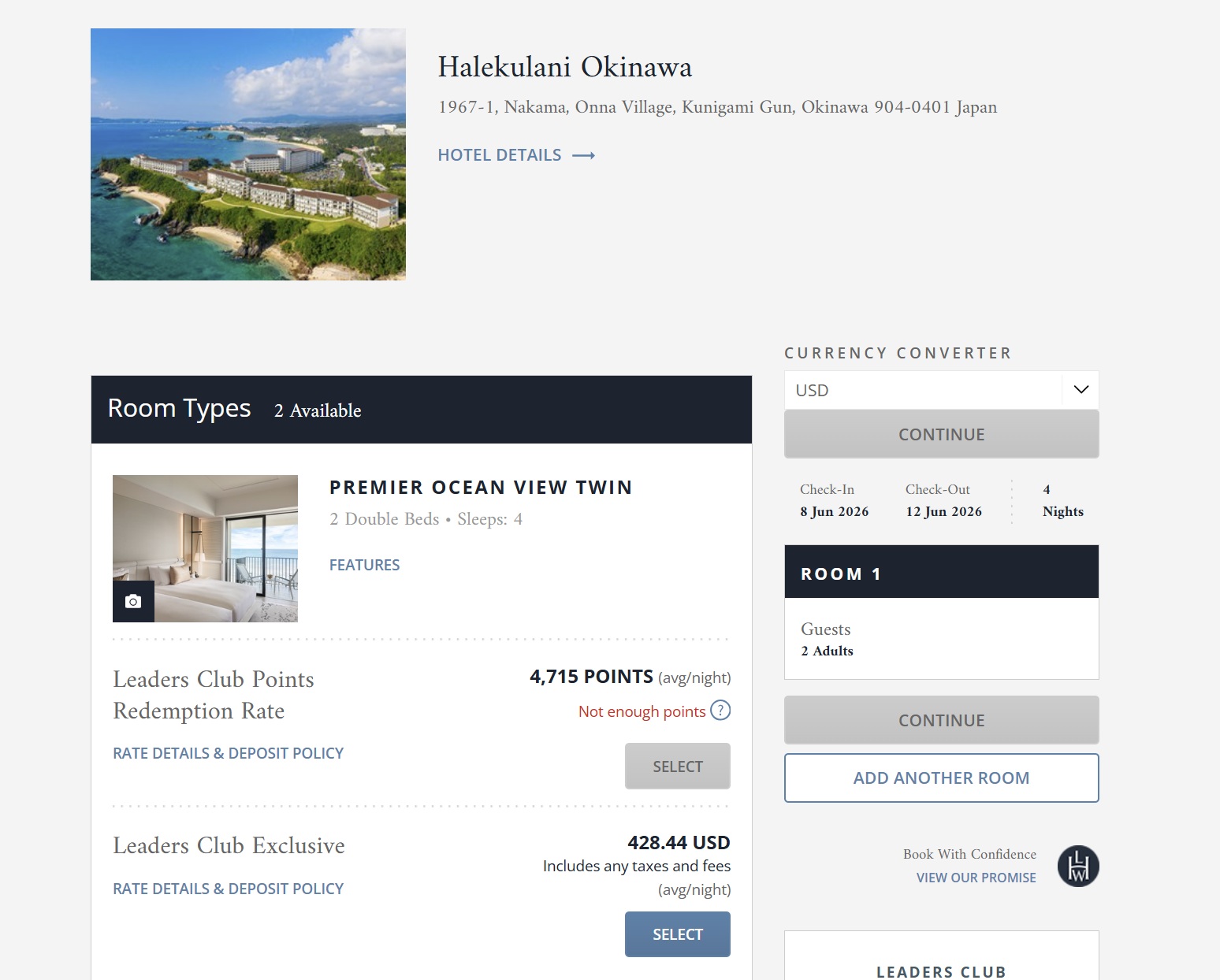Open VIEW OUR PROMISE link
The width and height of the screenshot is (1220, 980).
point(976,878)
